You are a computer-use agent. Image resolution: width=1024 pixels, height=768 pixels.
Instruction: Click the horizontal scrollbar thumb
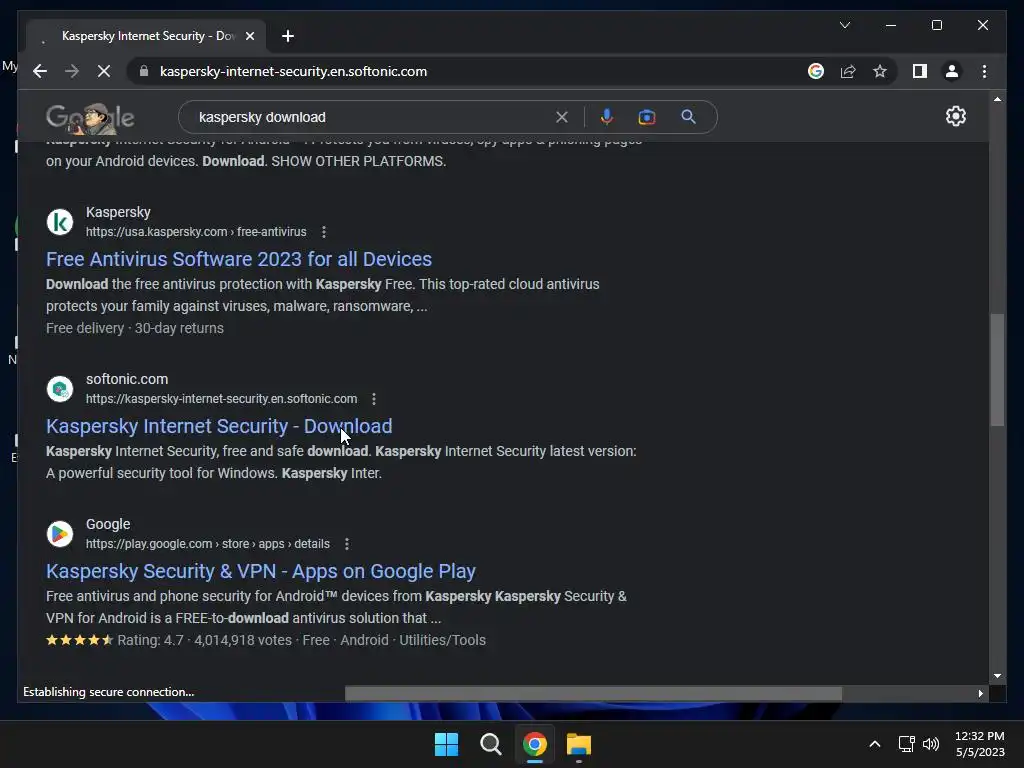593,693
